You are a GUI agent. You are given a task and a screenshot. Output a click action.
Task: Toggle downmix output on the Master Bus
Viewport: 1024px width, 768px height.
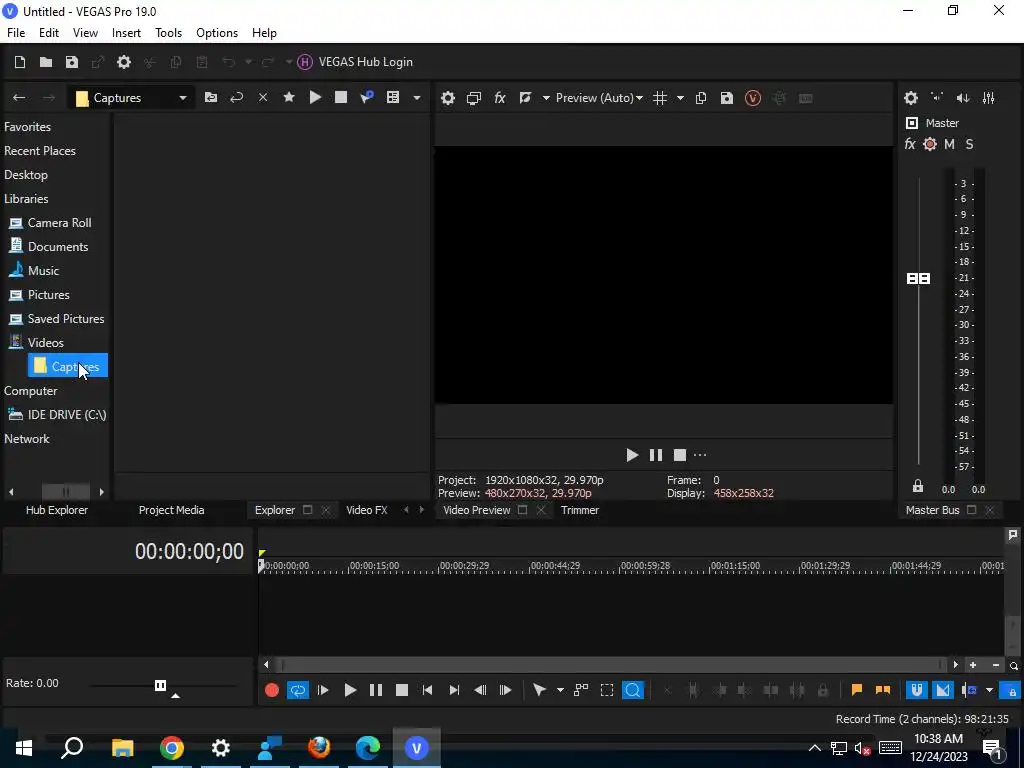point(937,98)
